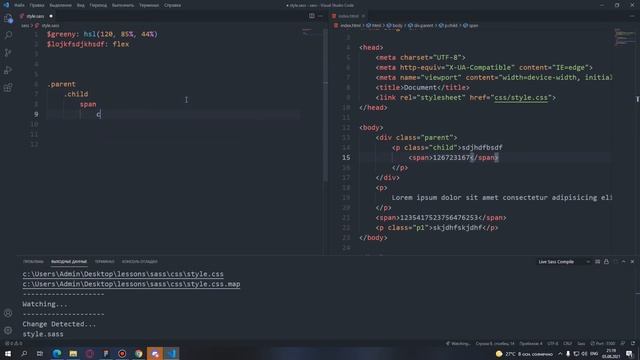Image resolution: width=640 pixels, height=360 pixels.
Task: Open the Source Control view
Action: [8, 53]
